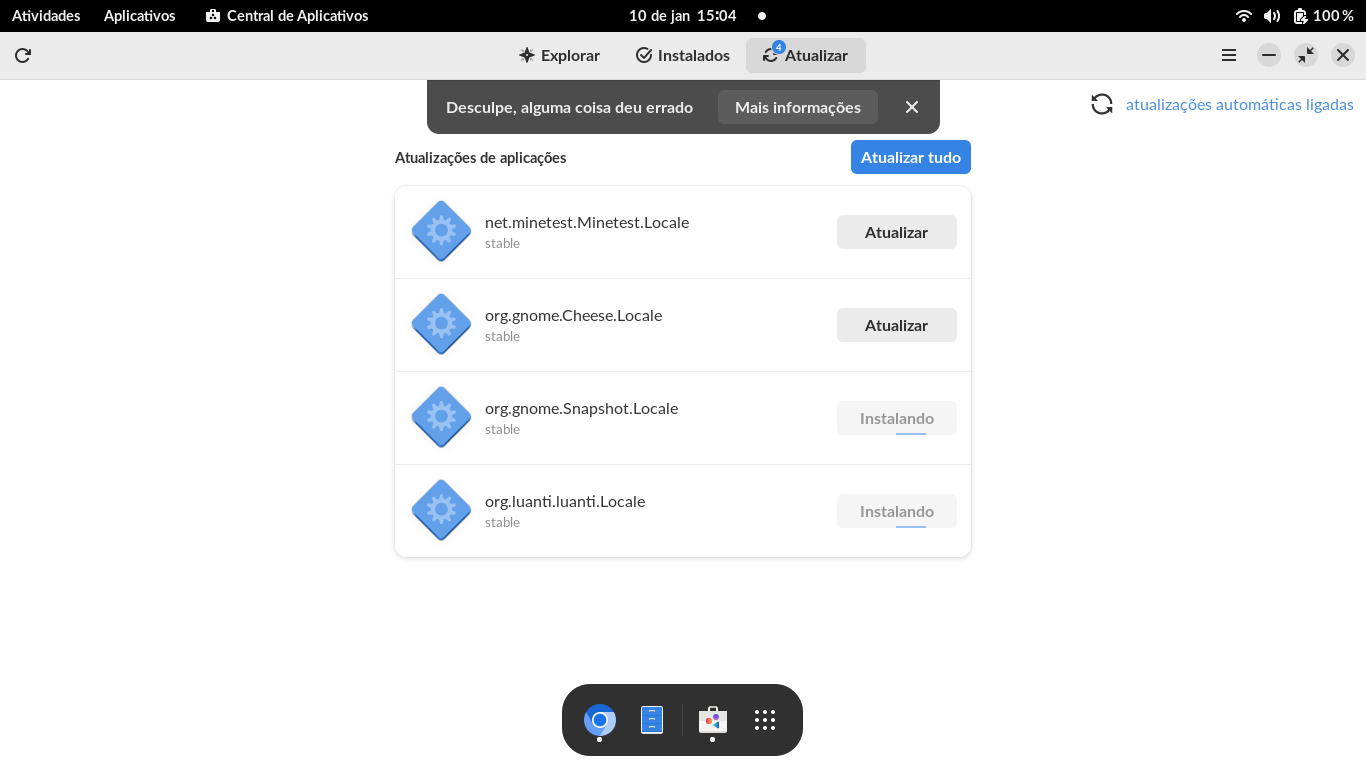Click the App Center dock icon
1366x768 pixels.
(x=712, y=720)
